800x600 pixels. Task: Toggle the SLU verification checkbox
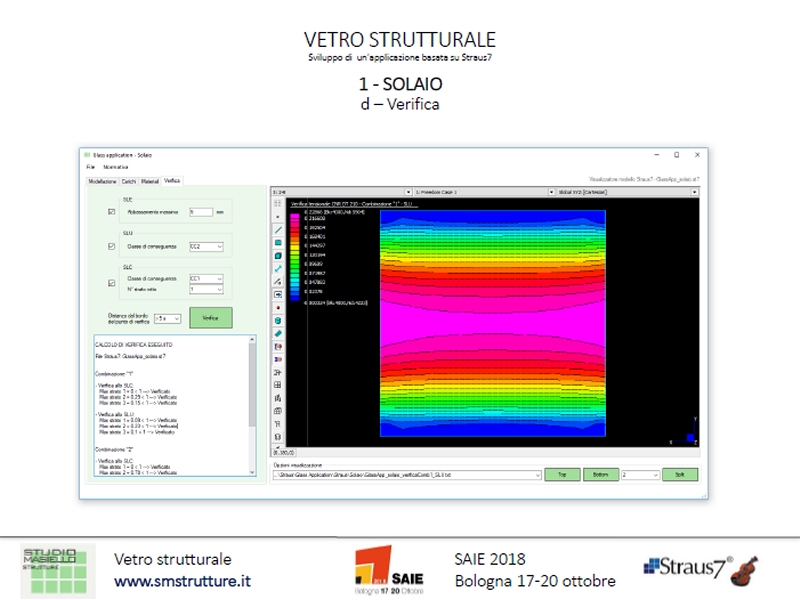click(x=111, y=245)
